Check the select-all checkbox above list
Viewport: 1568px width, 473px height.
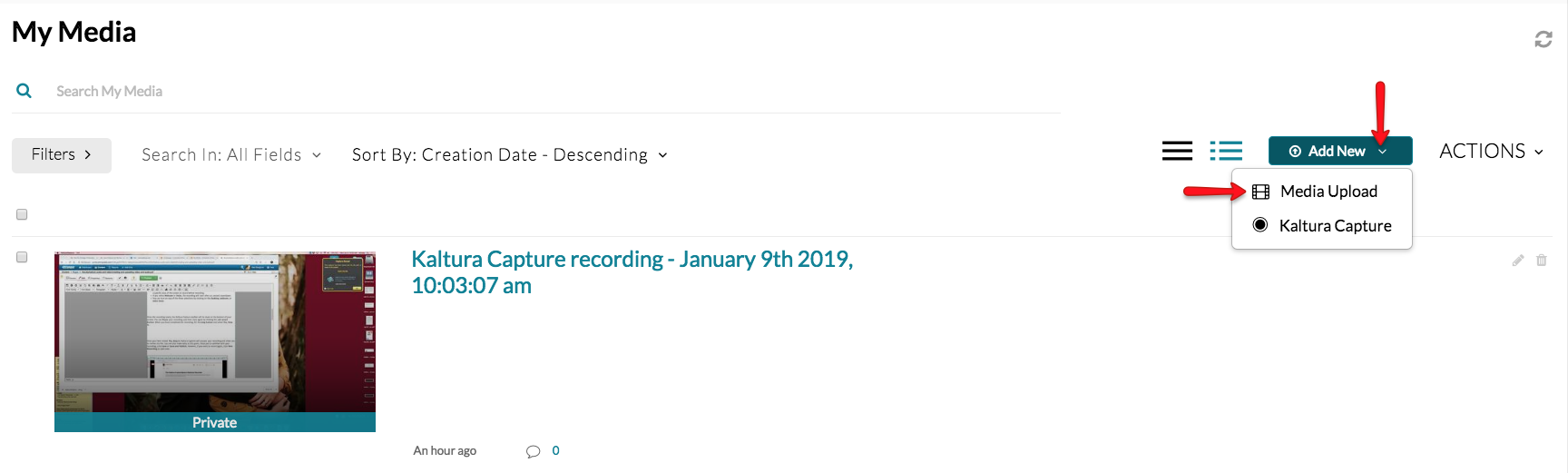pyautogui.click(x=22, y=214)
